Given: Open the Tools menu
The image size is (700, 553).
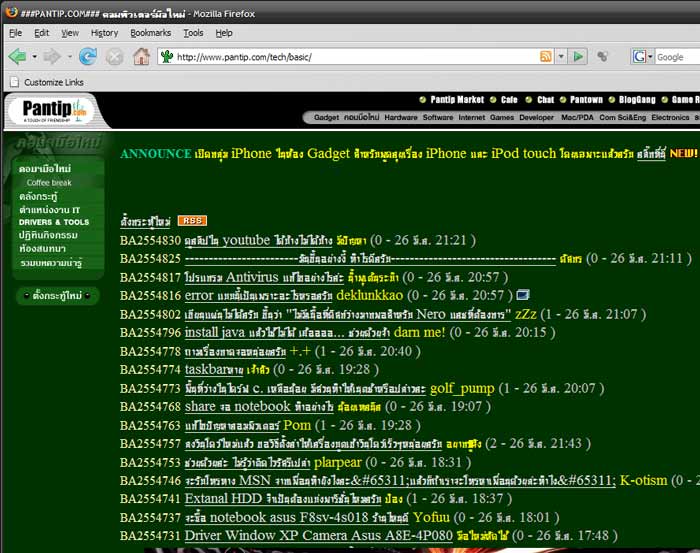Looking at the screenshot, I should tap(193, 33).
